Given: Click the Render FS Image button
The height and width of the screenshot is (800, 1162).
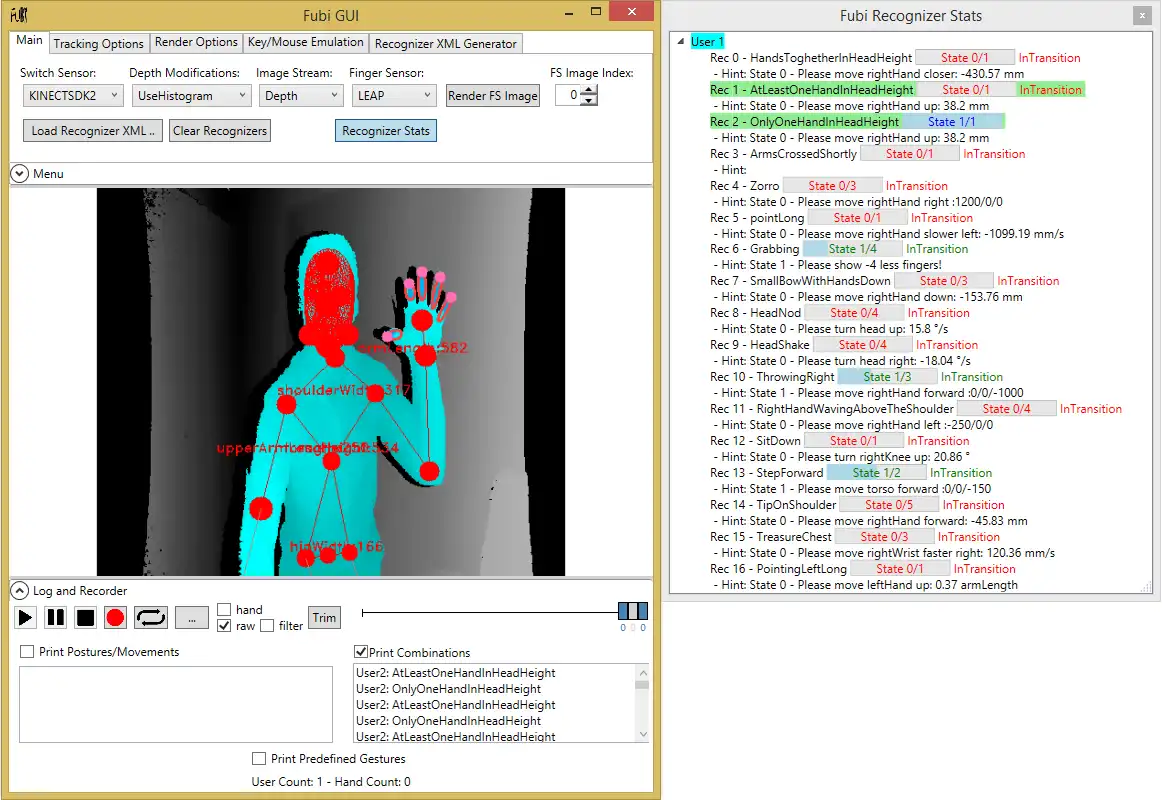Looking at the screenshot, I should tap(493, 96).
